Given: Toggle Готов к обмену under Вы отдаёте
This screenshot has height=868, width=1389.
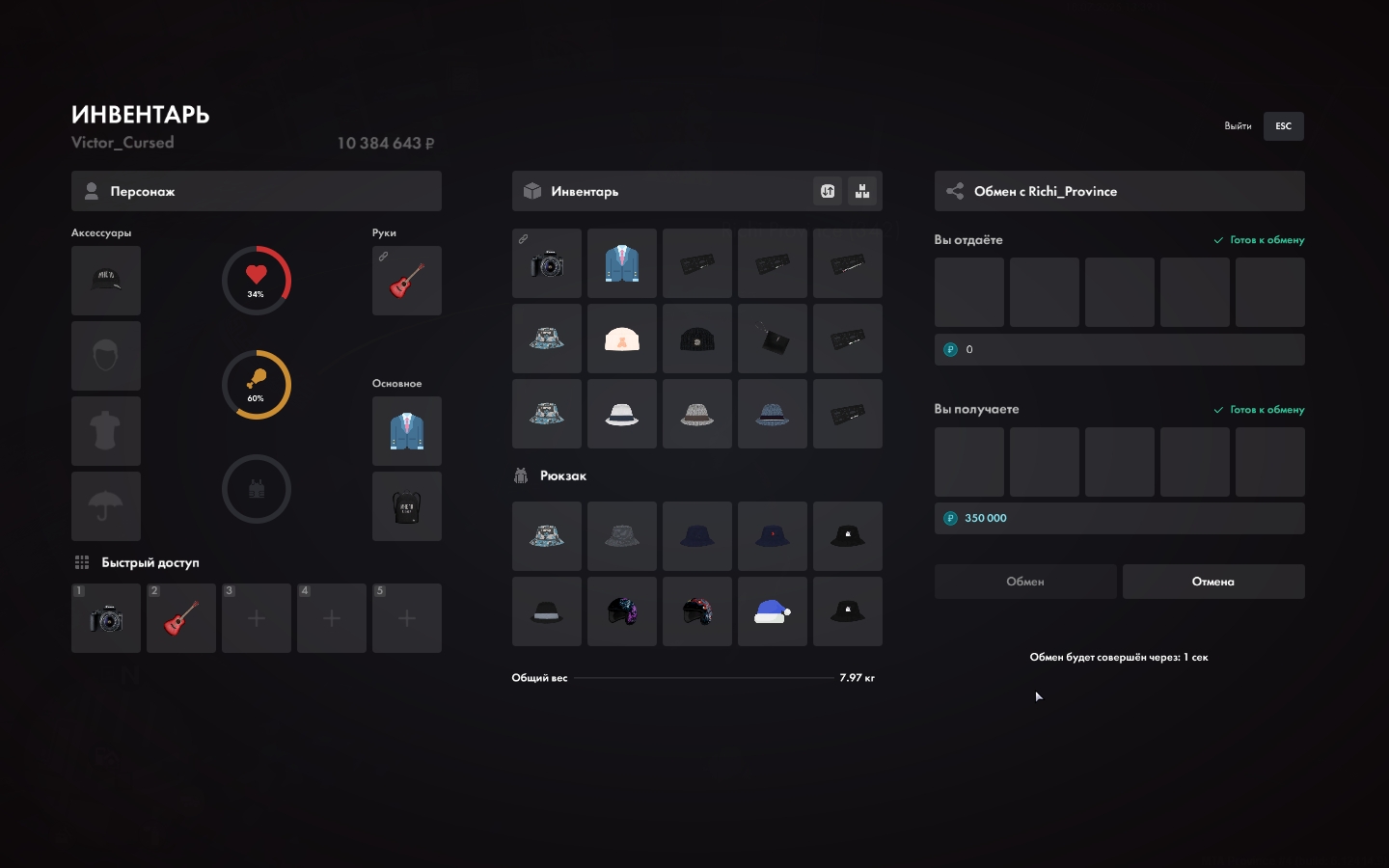Looking at the screenshot, I should (x=1259, y=240).
